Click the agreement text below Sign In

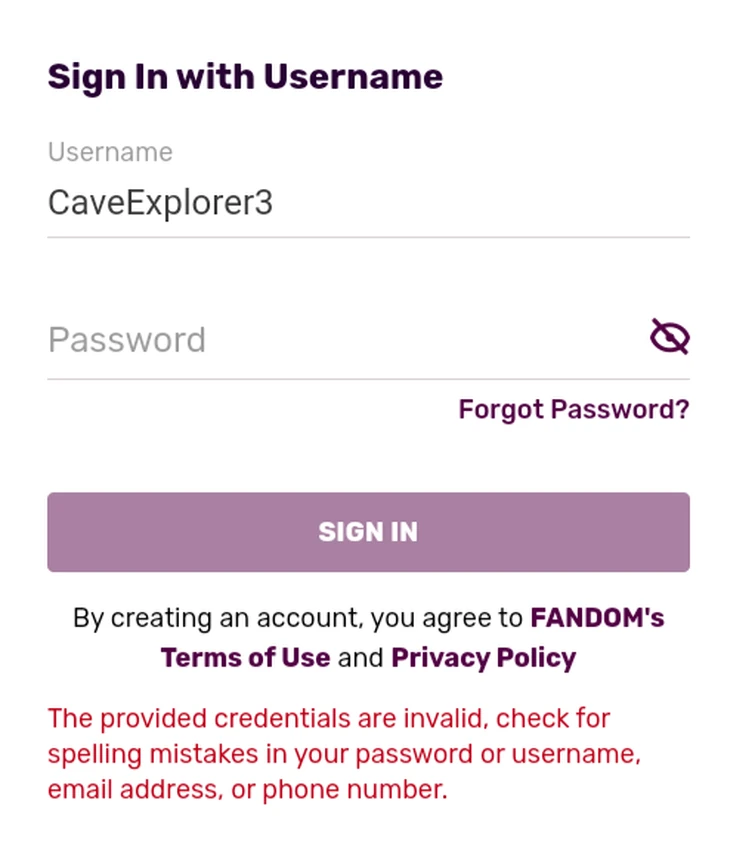368,637
